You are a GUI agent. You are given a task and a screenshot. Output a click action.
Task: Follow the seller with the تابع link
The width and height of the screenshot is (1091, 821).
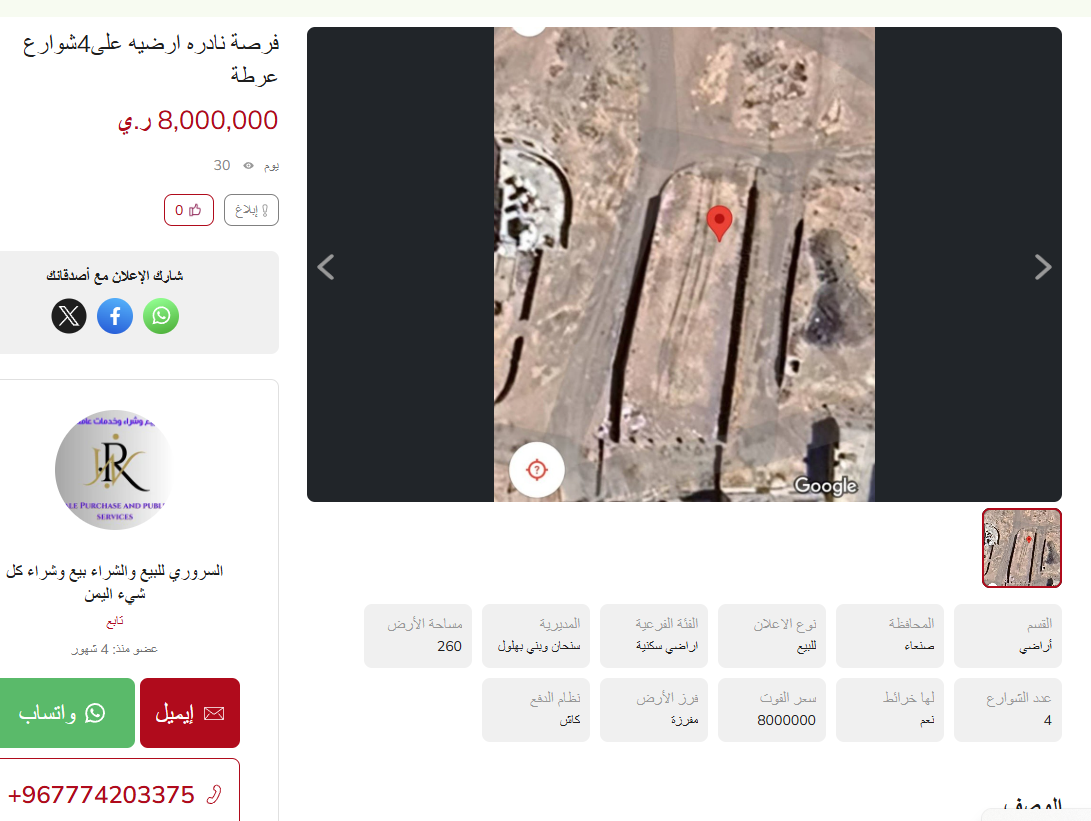pos(115,621)
